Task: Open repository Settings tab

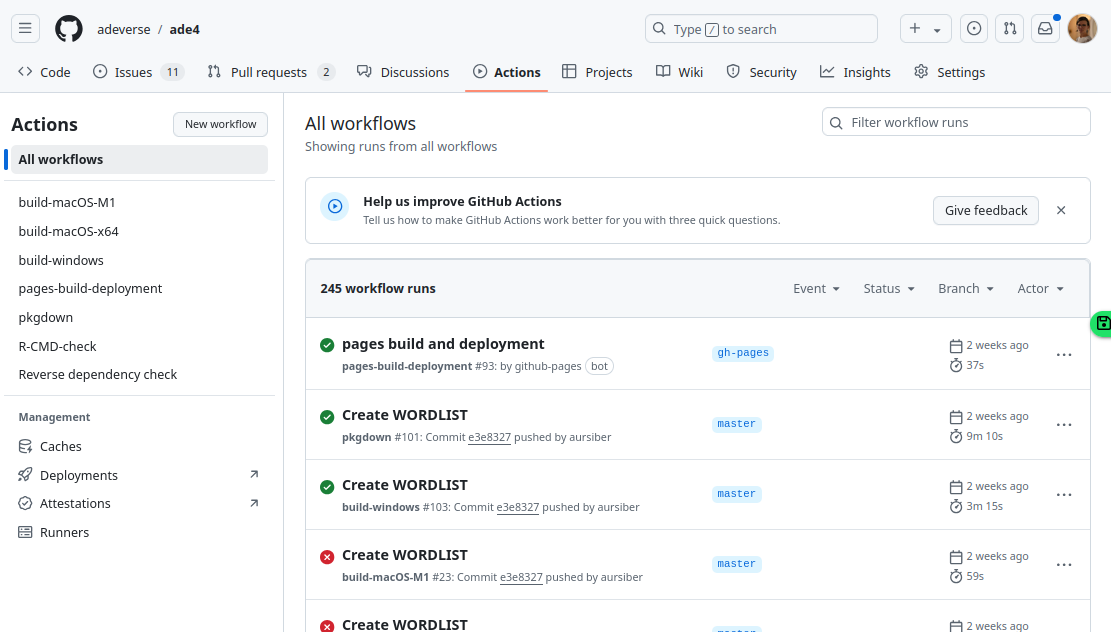Action: 949,72
